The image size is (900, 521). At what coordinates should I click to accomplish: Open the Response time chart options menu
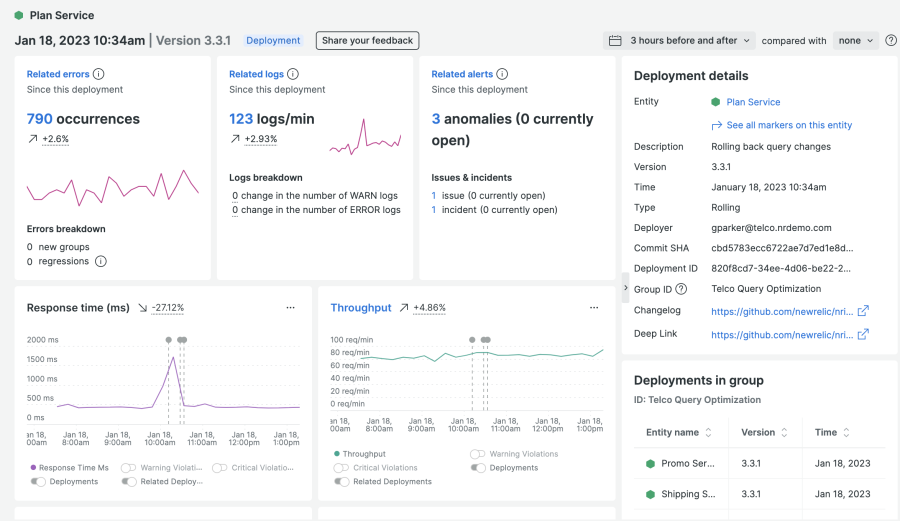click(290, 308)
